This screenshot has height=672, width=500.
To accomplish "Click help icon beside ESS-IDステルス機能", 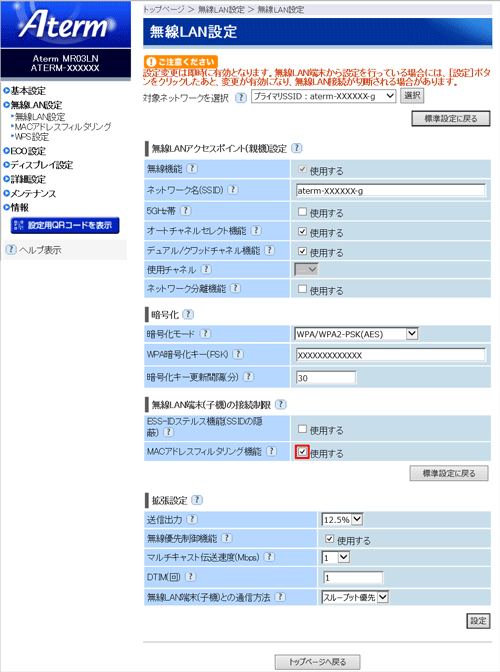I will (168, 432).
